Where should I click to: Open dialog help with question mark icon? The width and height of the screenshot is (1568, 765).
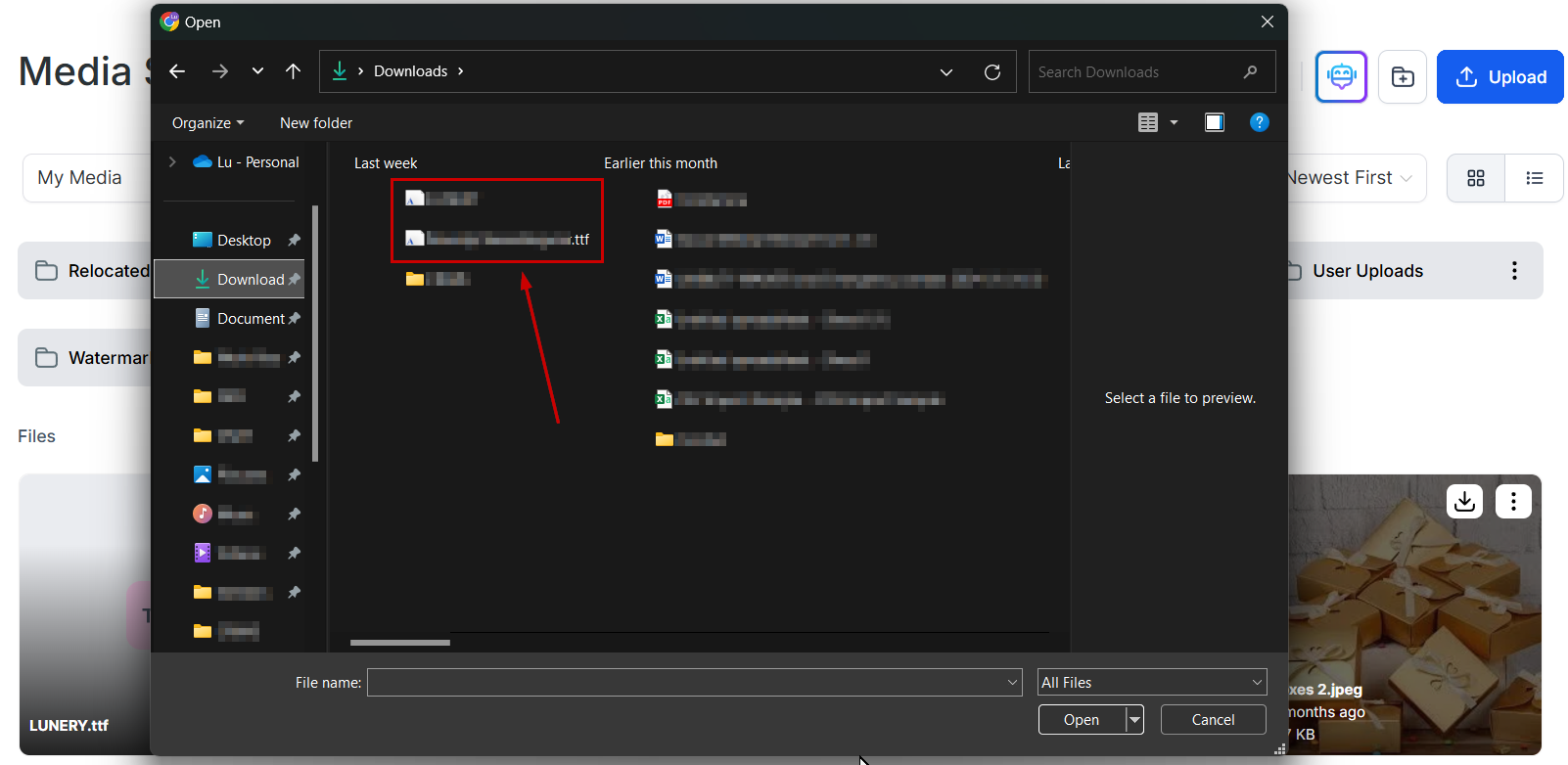pos(1260,122)
